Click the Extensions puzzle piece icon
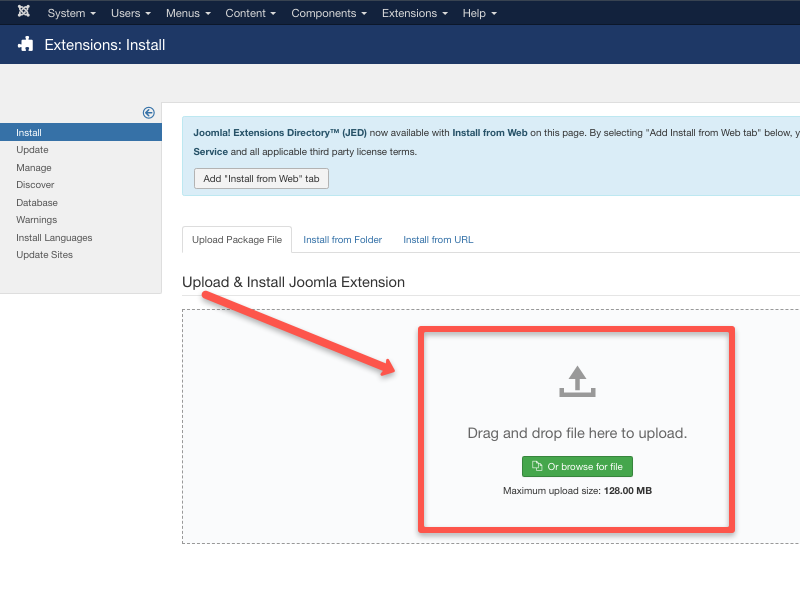800x600 pixels. tap(26, 45)
